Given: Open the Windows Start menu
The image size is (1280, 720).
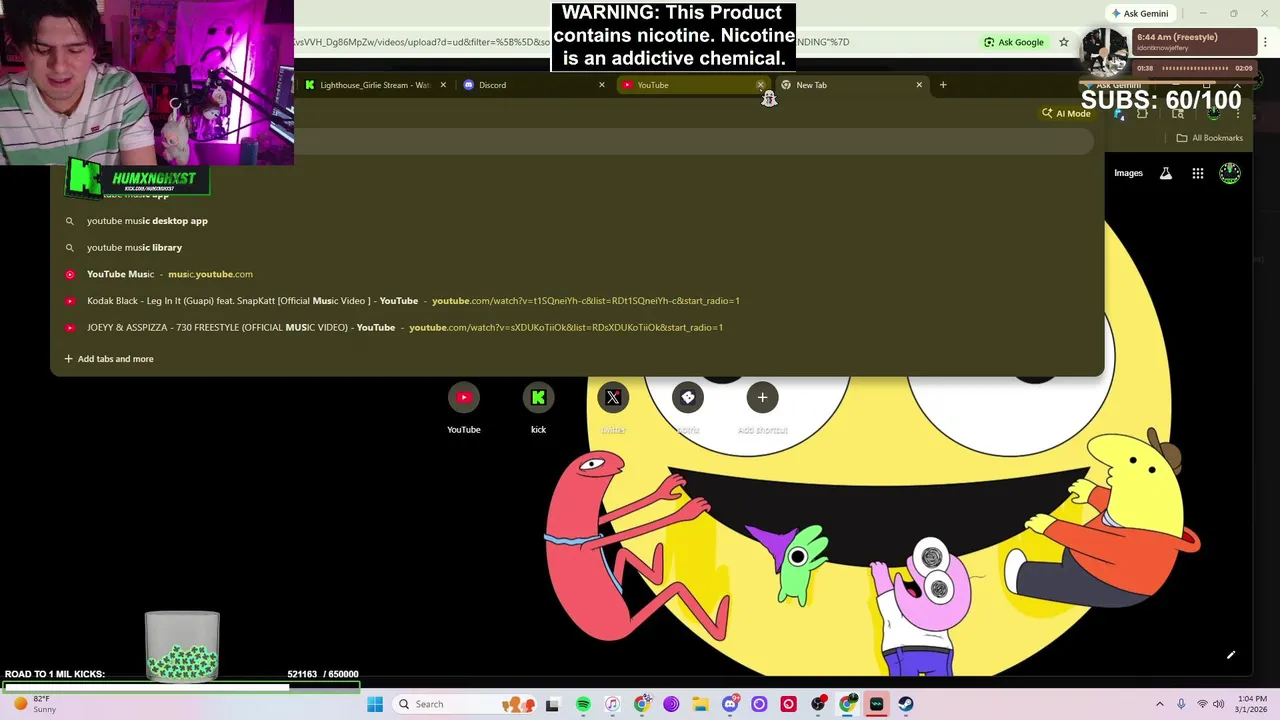Looking at the screenshot, I should point(375,704).
